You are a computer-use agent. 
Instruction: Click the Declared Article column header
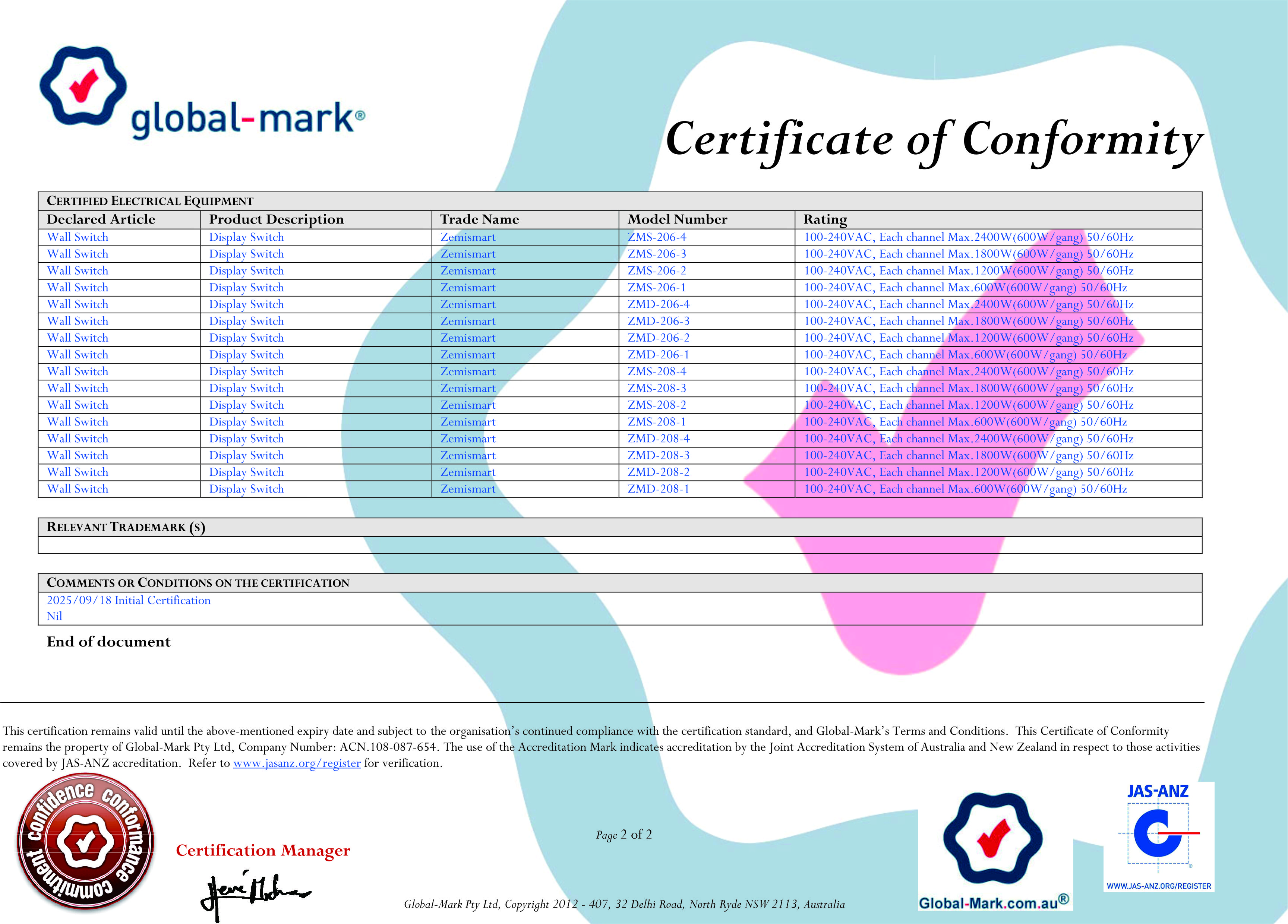click(x=101, y=220)
